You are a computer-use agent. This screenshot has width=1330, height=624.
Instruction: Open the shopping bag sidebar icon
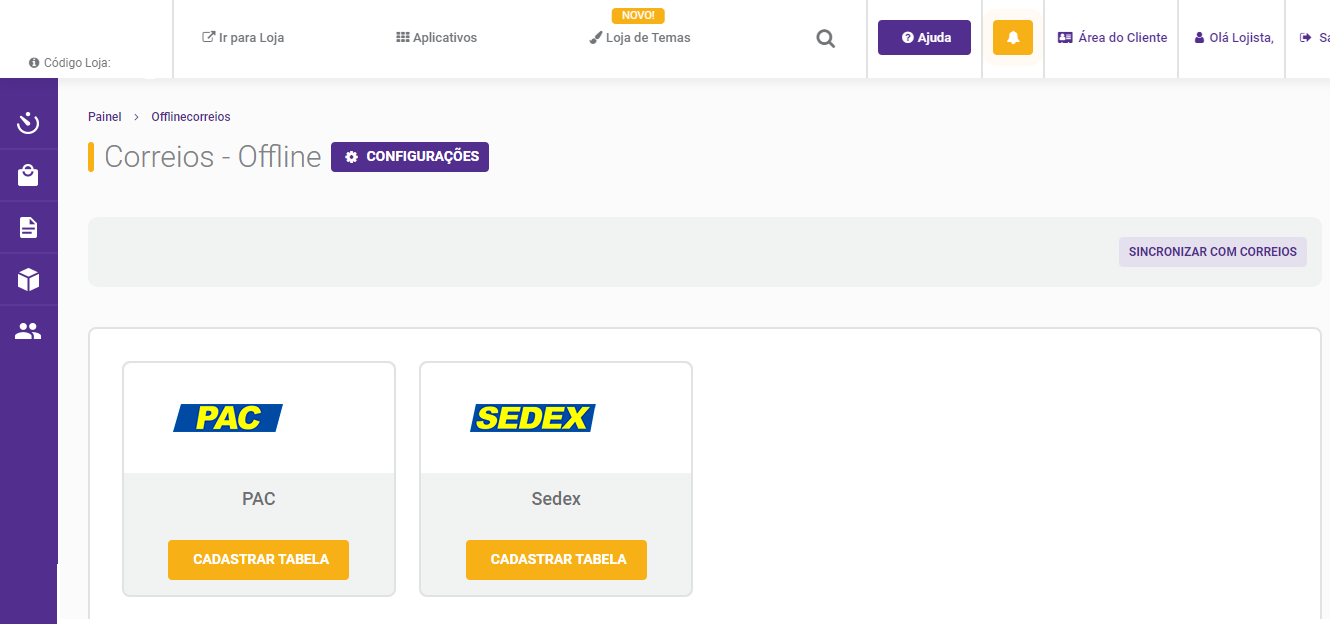point(28,176)
